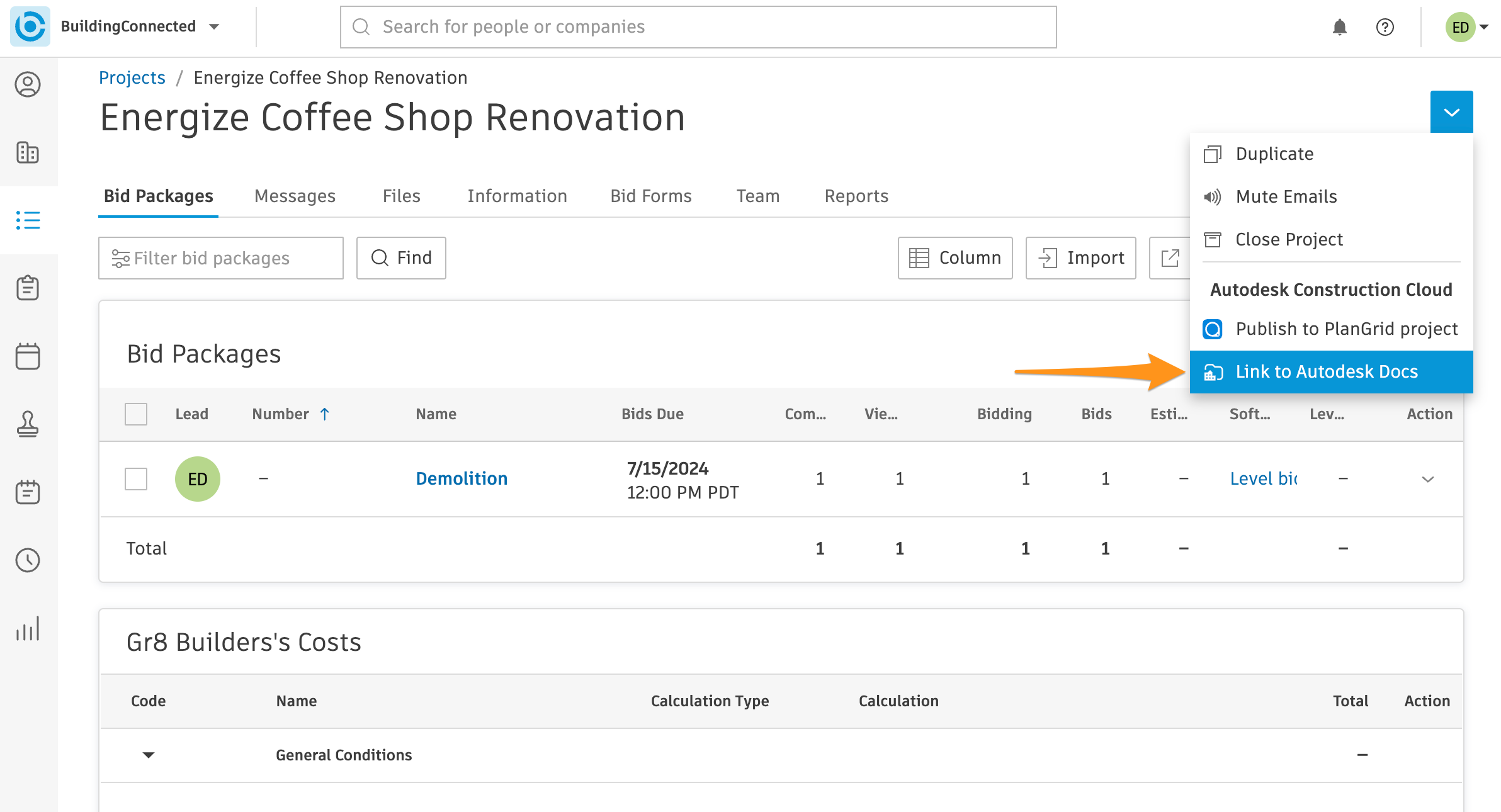
Task: Open the calendar icon in sidebar
Action: coord(28,356)
